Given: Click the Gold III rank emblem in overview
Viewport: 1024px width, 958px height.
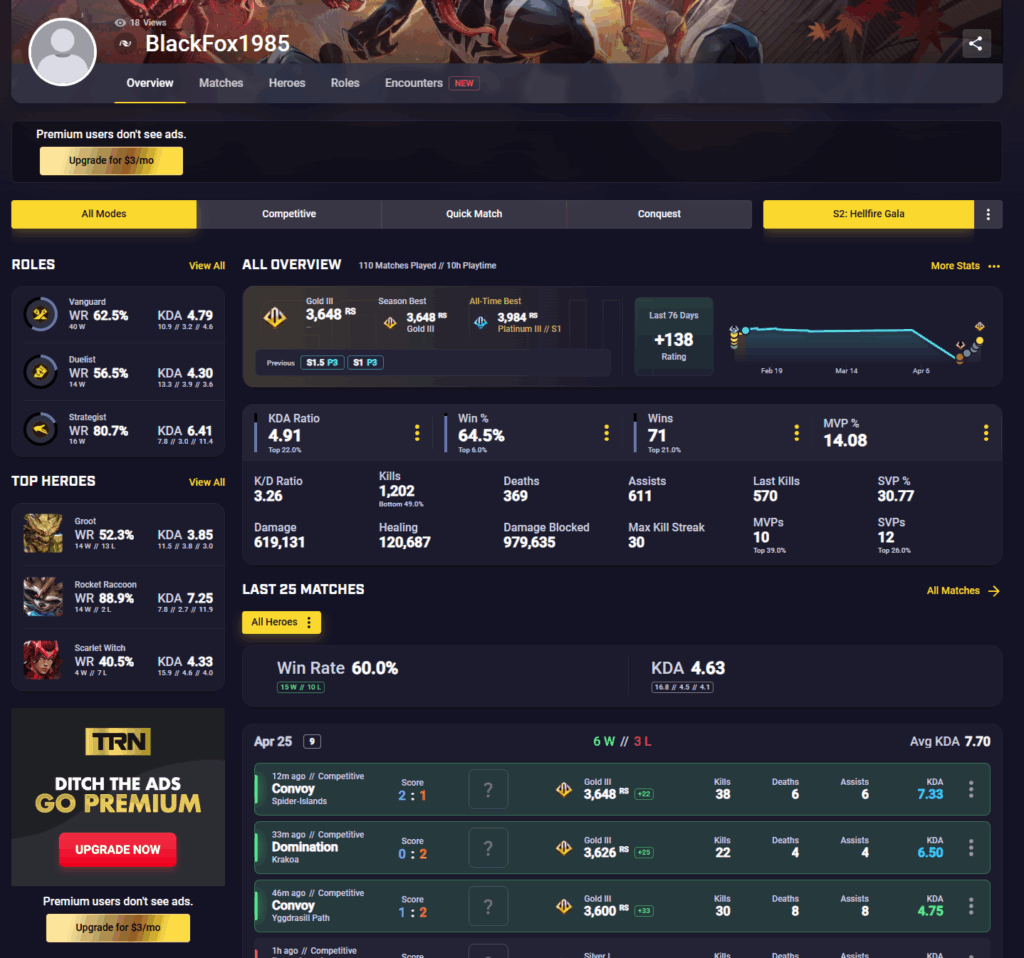Looking at the screenshot, I should (x=275, y=317).
